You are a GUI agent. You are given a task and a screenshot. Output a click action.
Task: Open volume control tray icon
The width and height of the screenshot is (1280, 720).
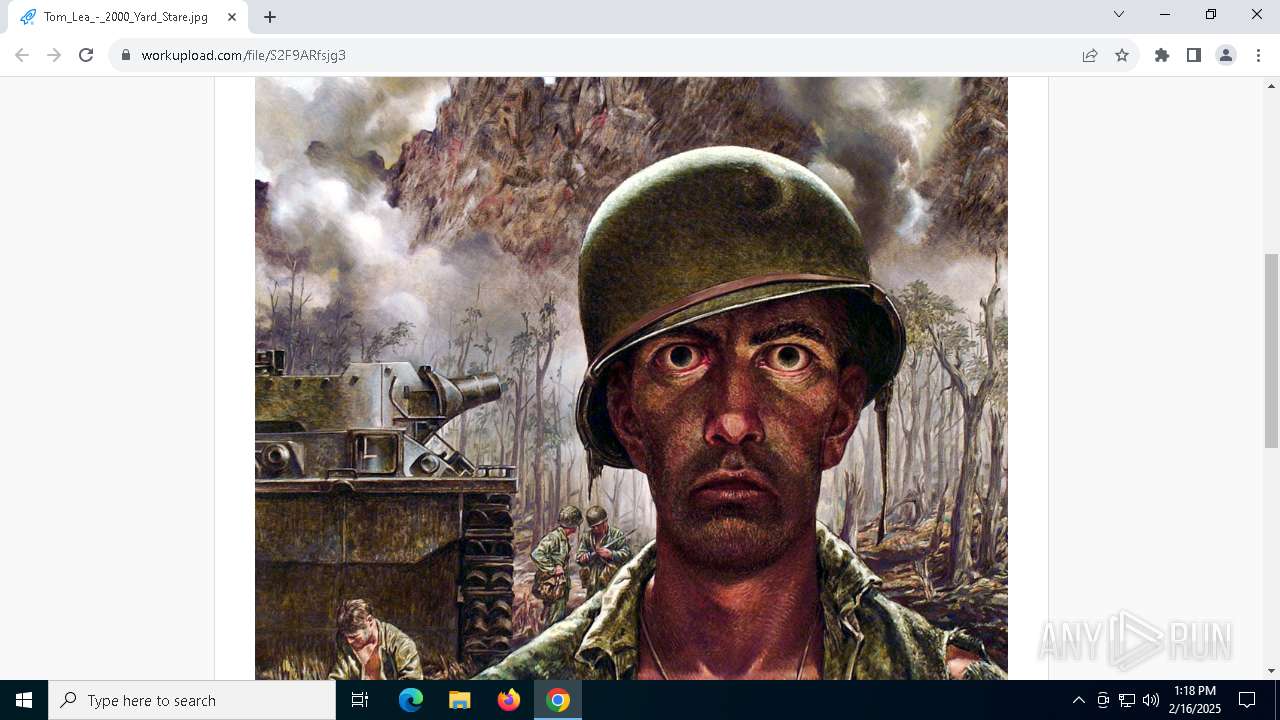tap(1150, 700)
